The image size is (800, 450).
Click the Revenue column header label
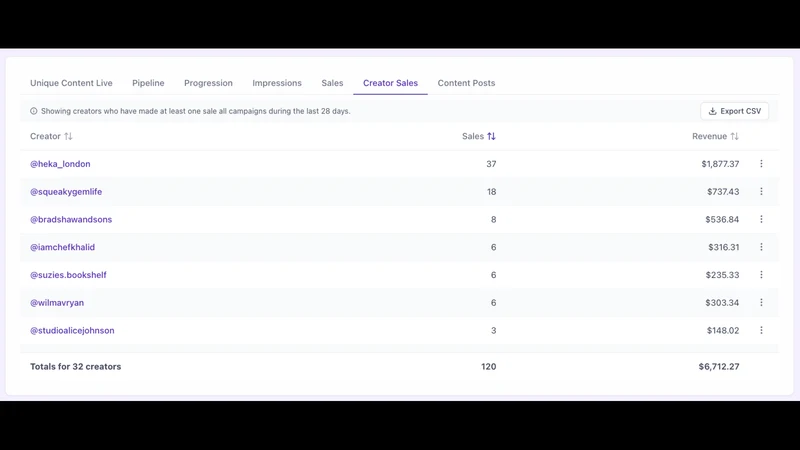[709, 136]
